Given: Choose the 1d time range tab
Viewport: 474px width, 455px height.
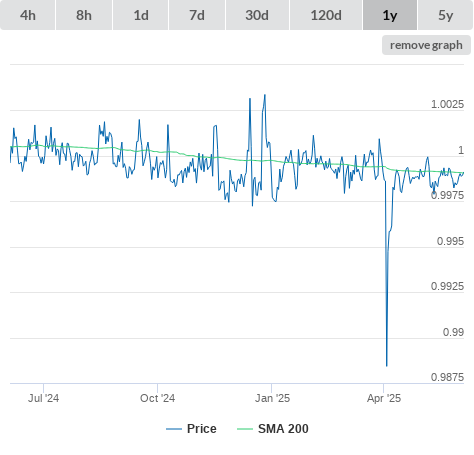Looking at the screenshot, I should (141, 15).
